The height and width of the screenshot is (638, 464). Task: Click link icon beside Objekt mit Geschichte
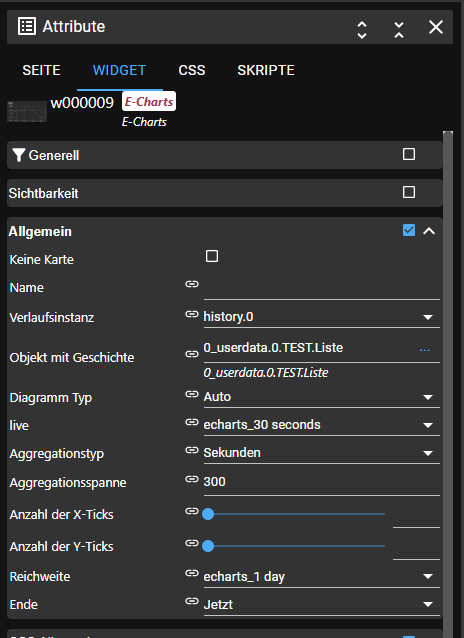pos(192,354)
